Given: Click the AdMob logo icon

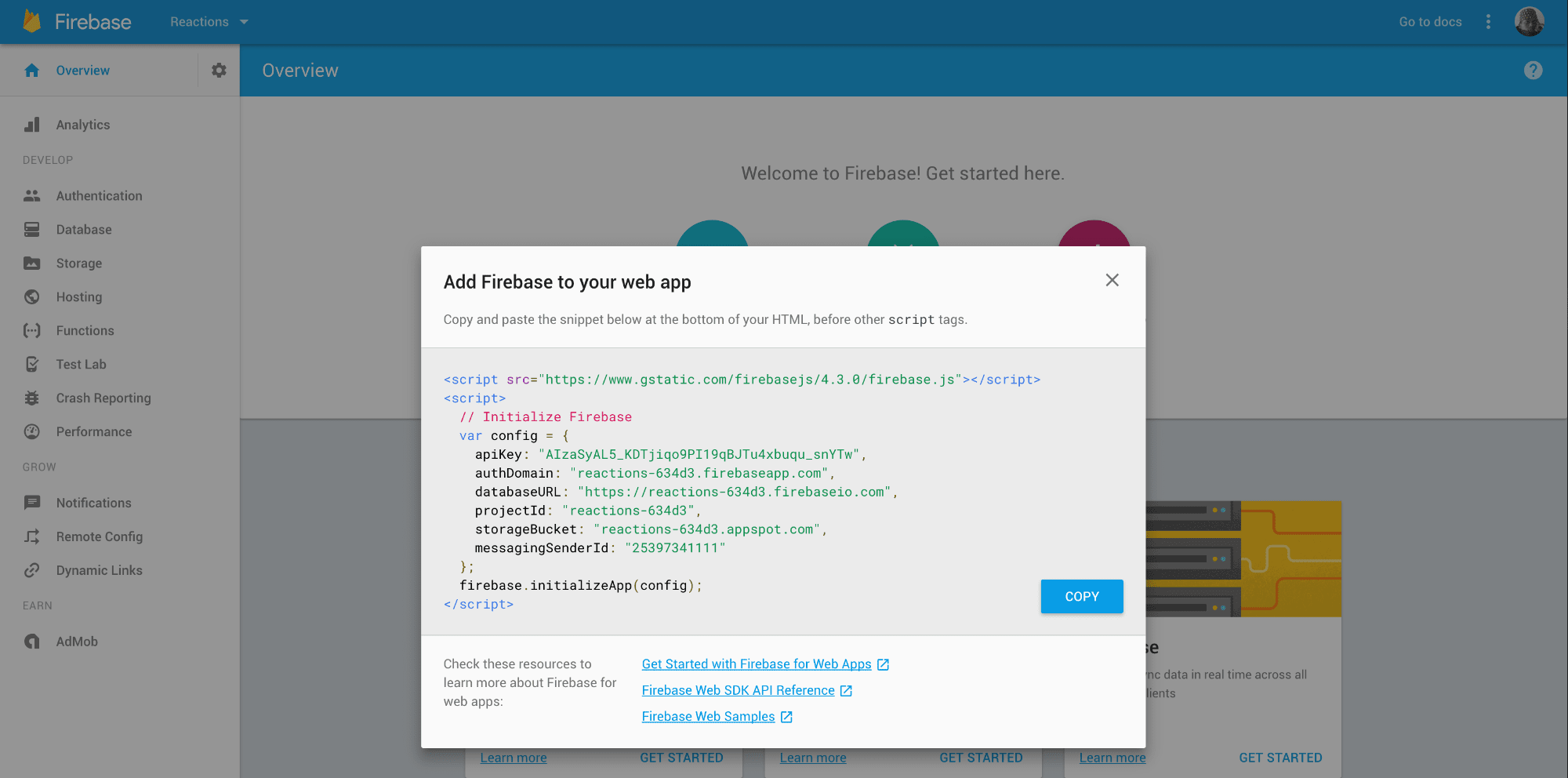Looking at the screenshot, I should point(32,642).
